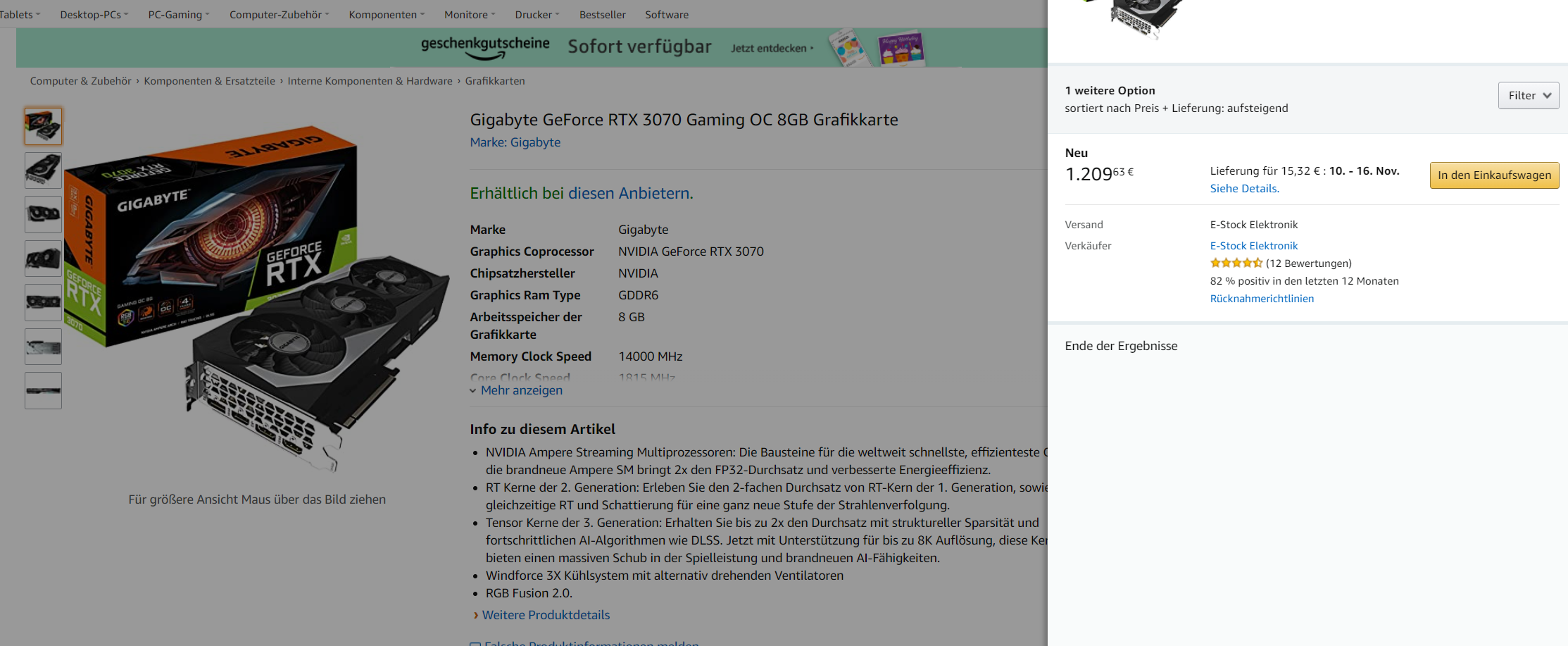Open the PC-Gaming navigation dropdown
This screenshot has height=646, width=1568.
179,14
